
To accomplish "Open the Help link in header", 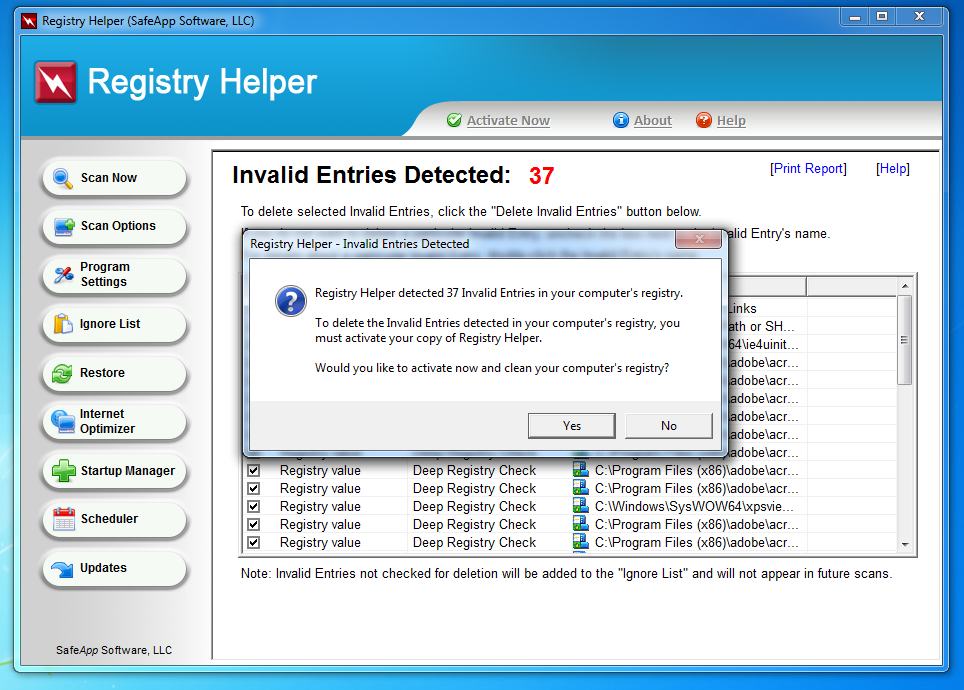I will pyautogui.click(x=731, y=121).
